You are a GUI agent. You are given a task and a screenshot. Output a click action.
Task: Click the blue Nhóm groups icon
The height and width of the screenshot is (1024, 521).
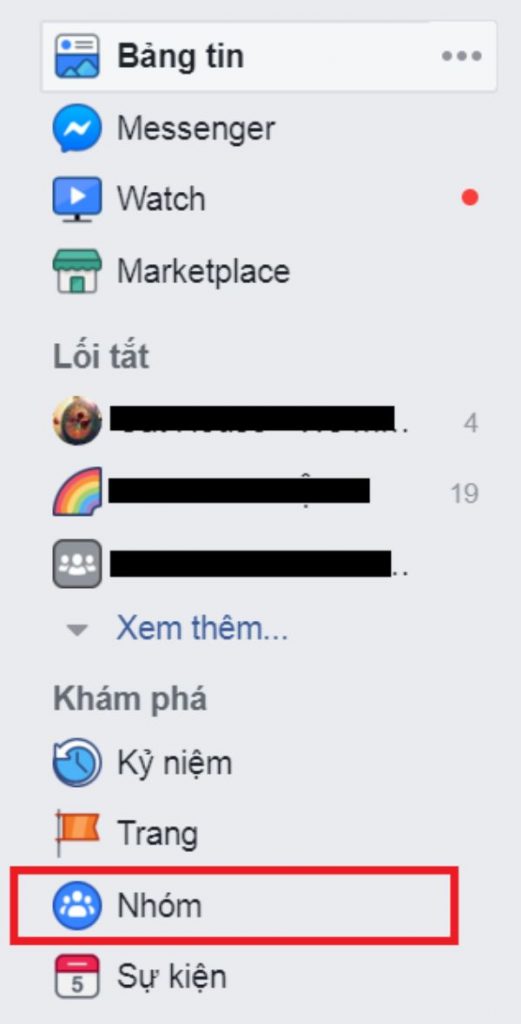click(x=77, y=905)
